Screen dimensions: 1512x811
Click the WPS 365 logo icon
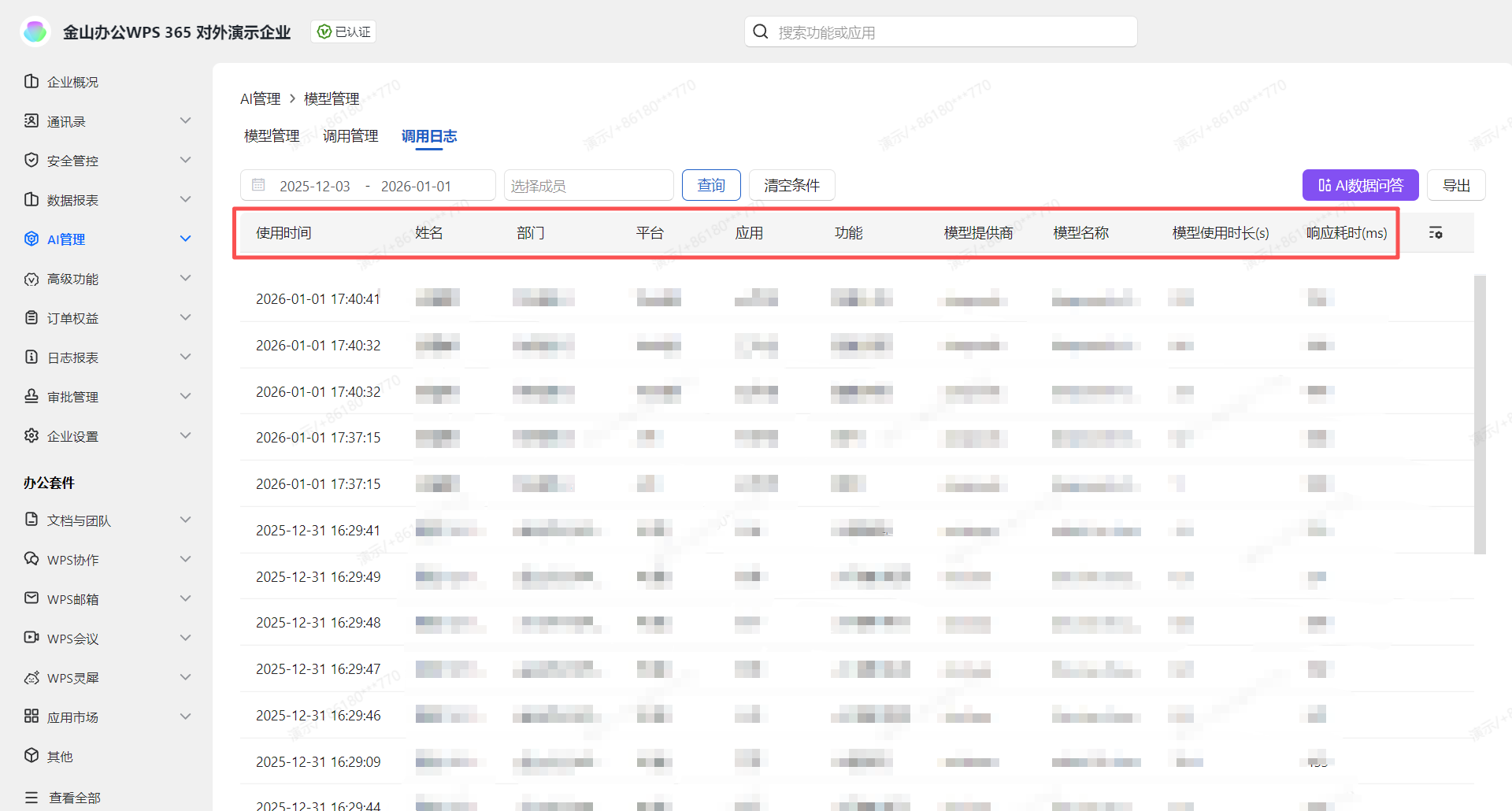(35, 31)
